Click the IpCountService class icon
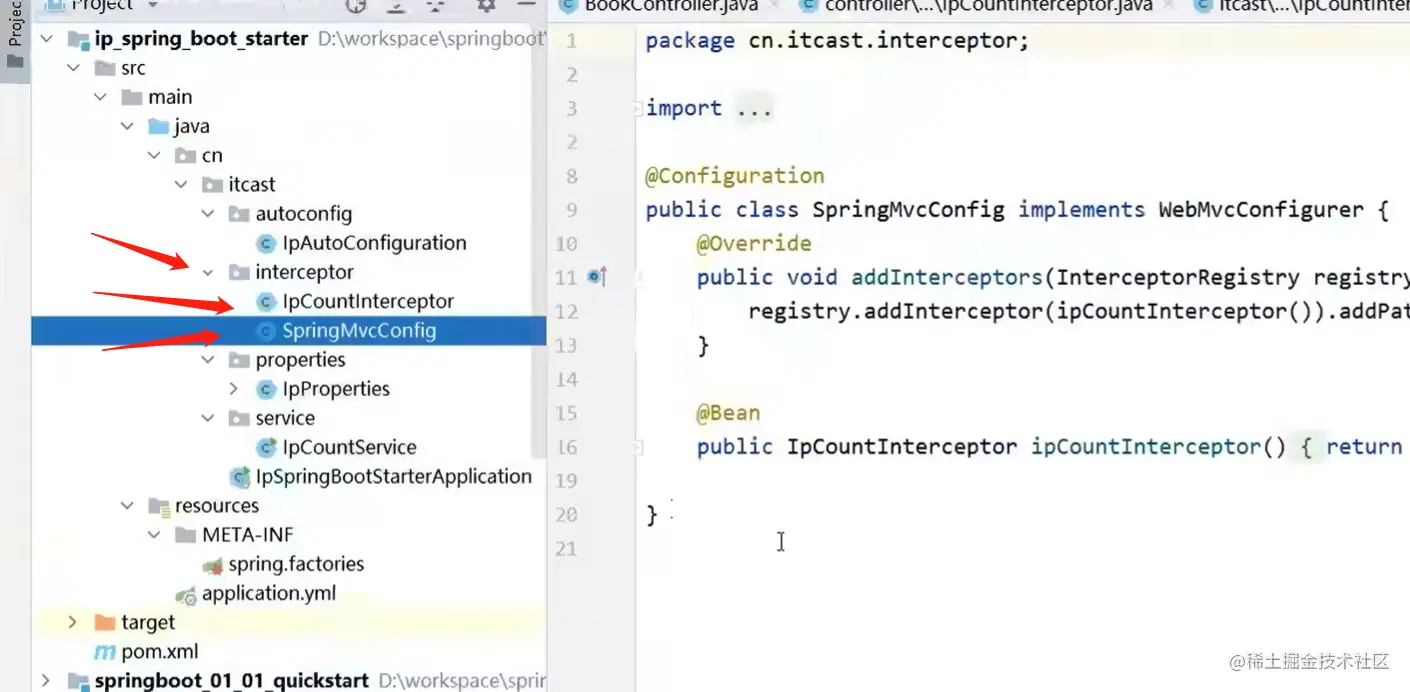1410x692 pixels. click(266, 447)
